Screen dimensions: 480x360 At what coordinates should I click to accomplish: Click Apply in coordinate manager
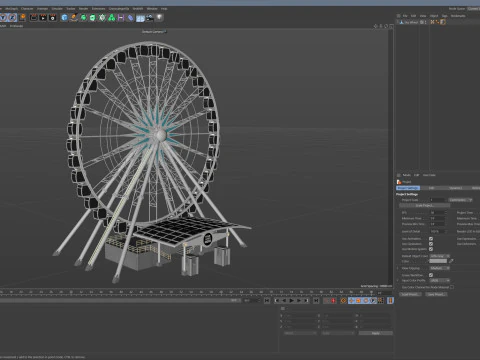[x=376, y=333]
